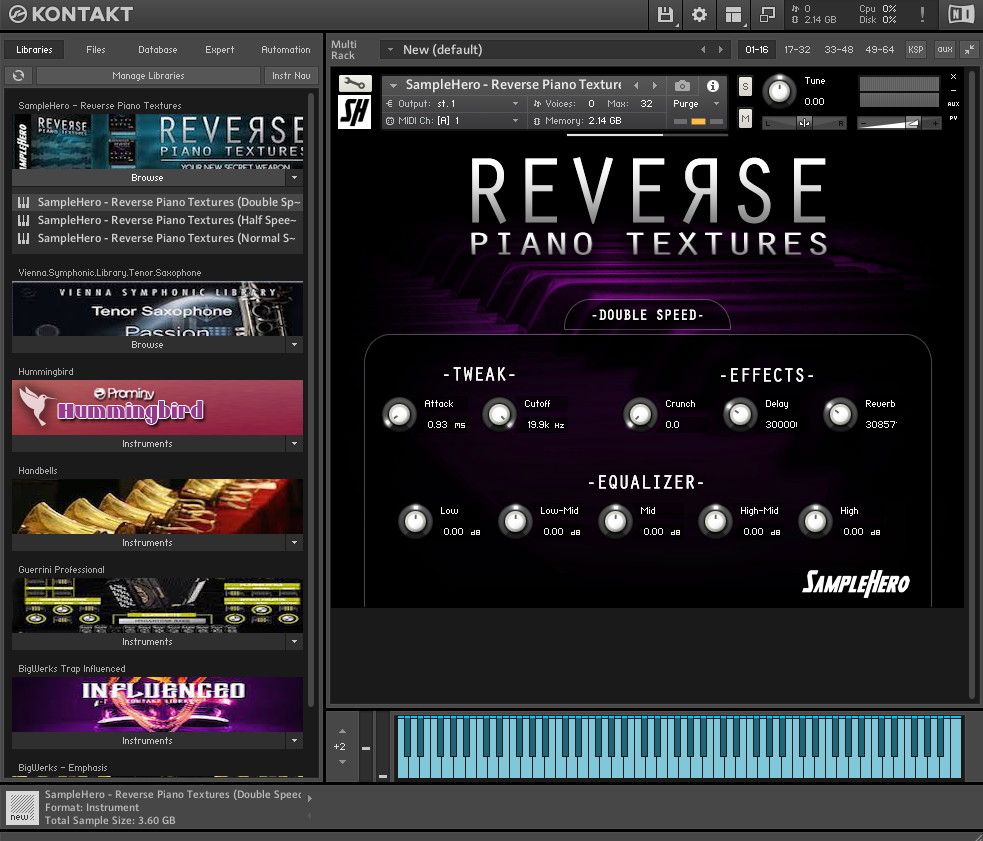The height and width of the screenshot is (841, 983).
Task: Shift keyboard octave up arrow
Action: coord(342,731)
